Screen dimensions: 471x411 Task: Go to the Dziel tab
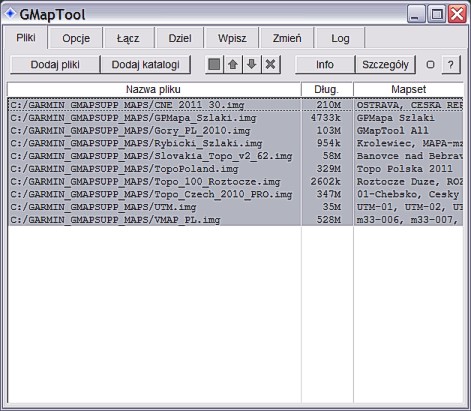pos(180,38)
